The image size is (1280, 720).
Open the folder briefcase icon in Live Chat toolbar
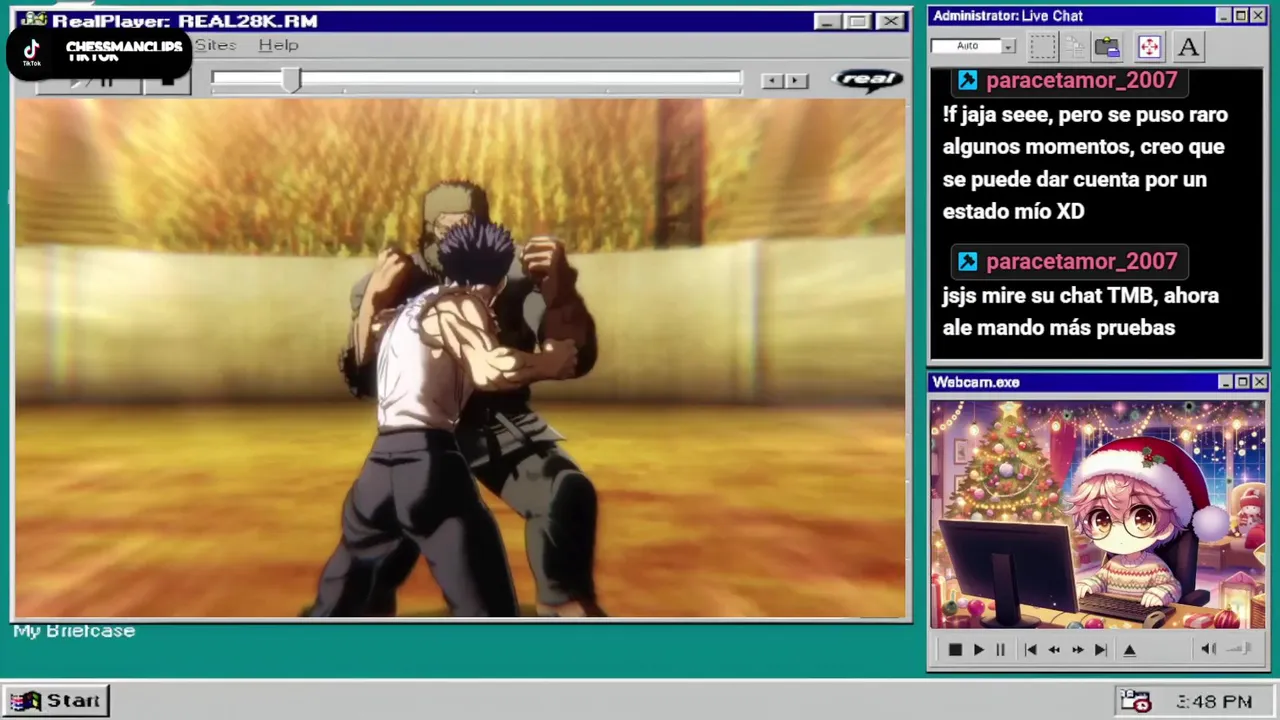[1107, 46]
